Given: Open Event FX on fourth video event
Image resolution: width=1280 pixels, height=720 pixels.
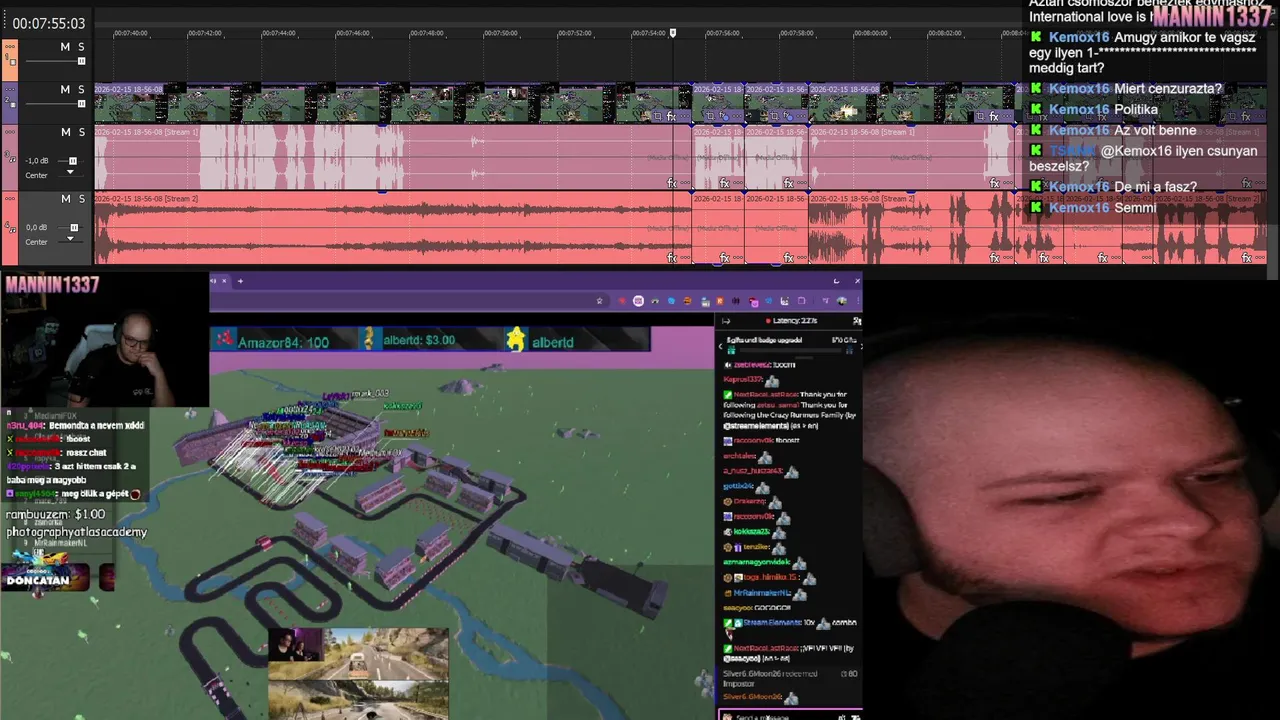Looking at the screenshot, I should 994,117.
